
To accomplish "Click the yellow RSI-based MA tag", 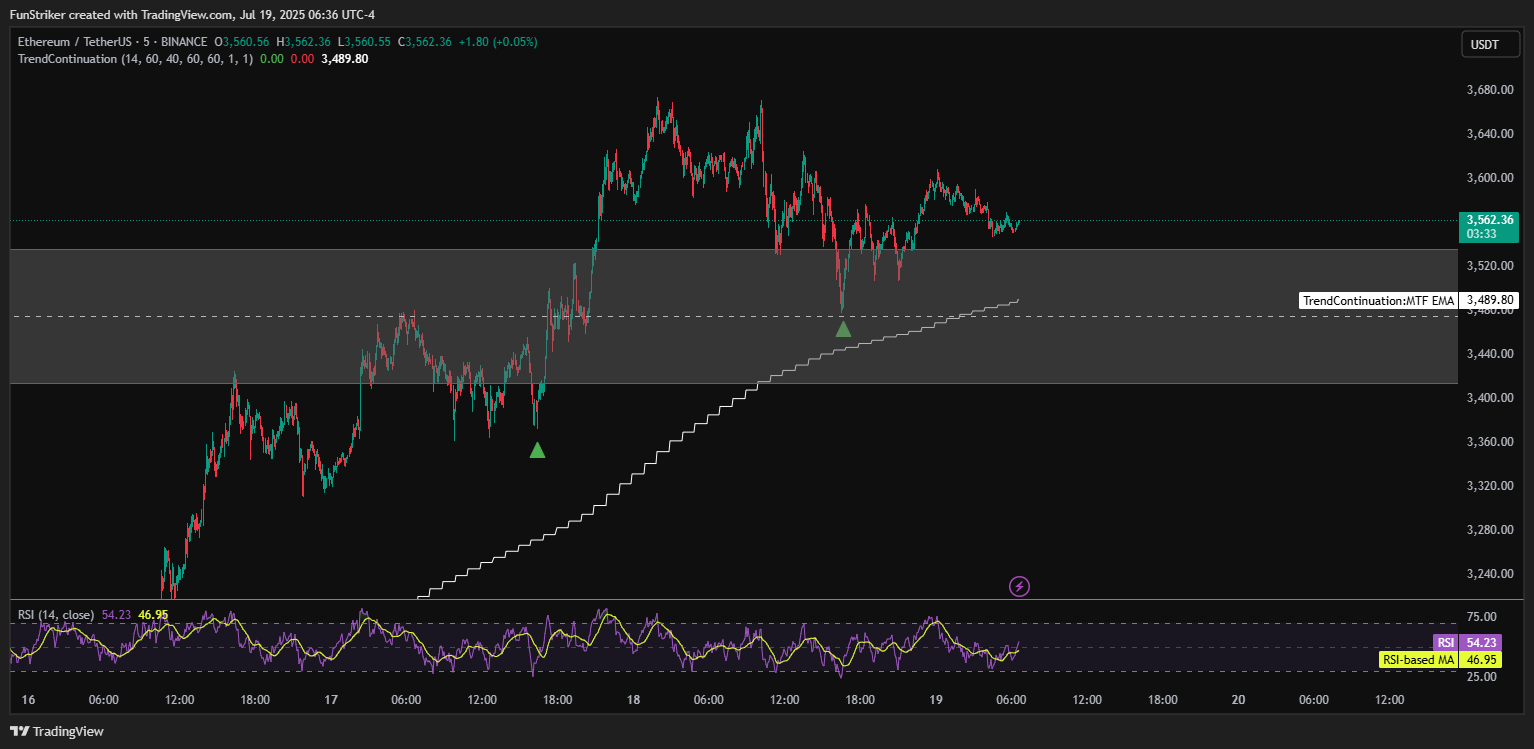I will pyautogui.click(x=1417, y=660).
